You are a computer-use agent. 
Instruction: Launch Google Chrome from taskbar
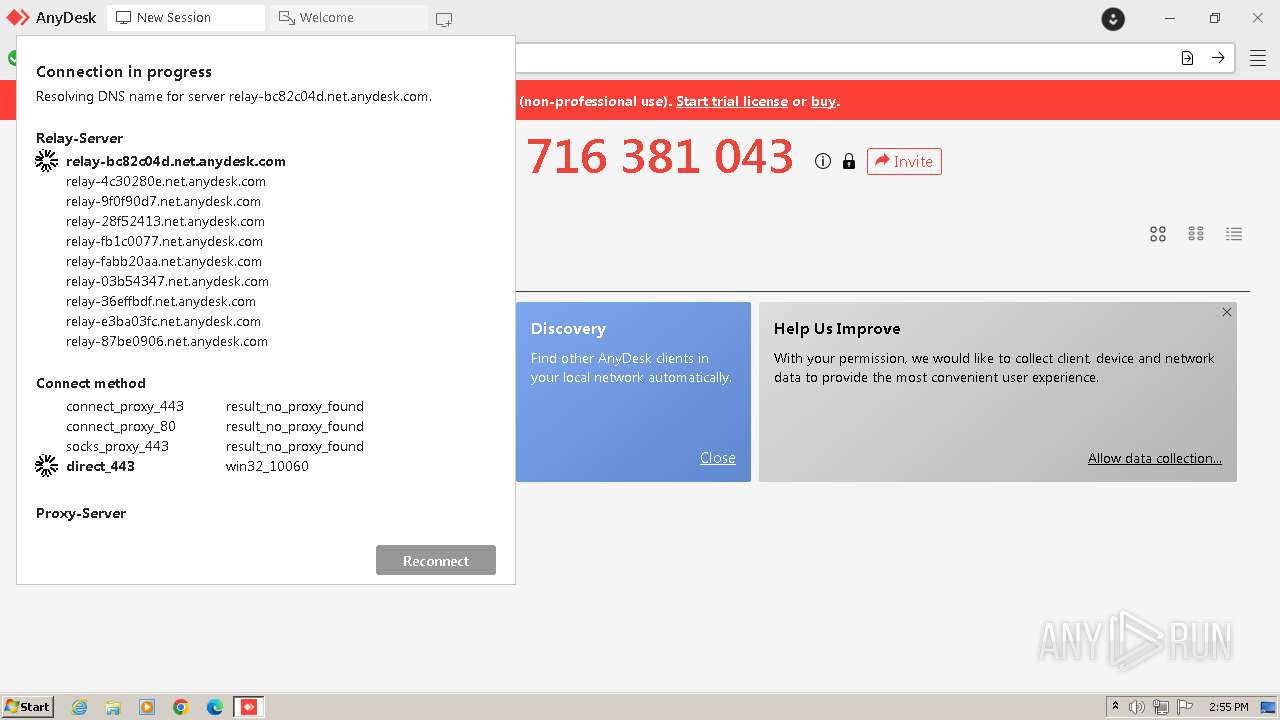(181, 707)
